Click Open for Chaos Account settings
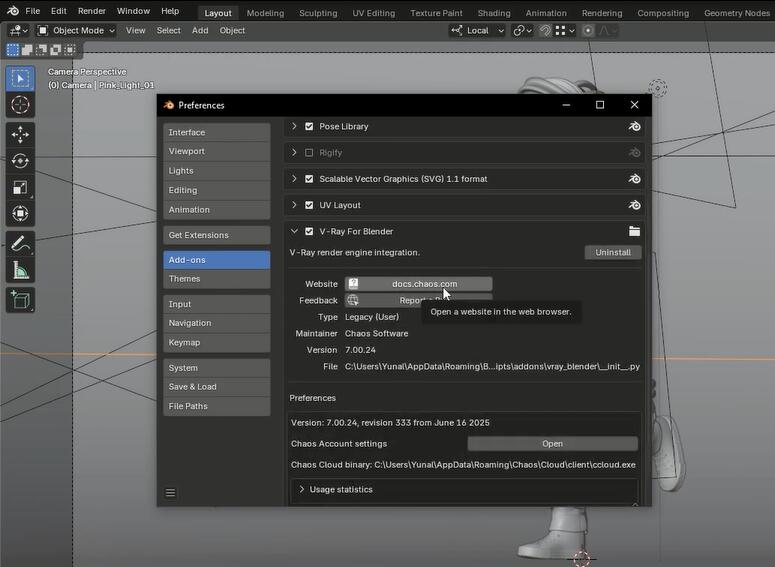 tap(553, 444)
